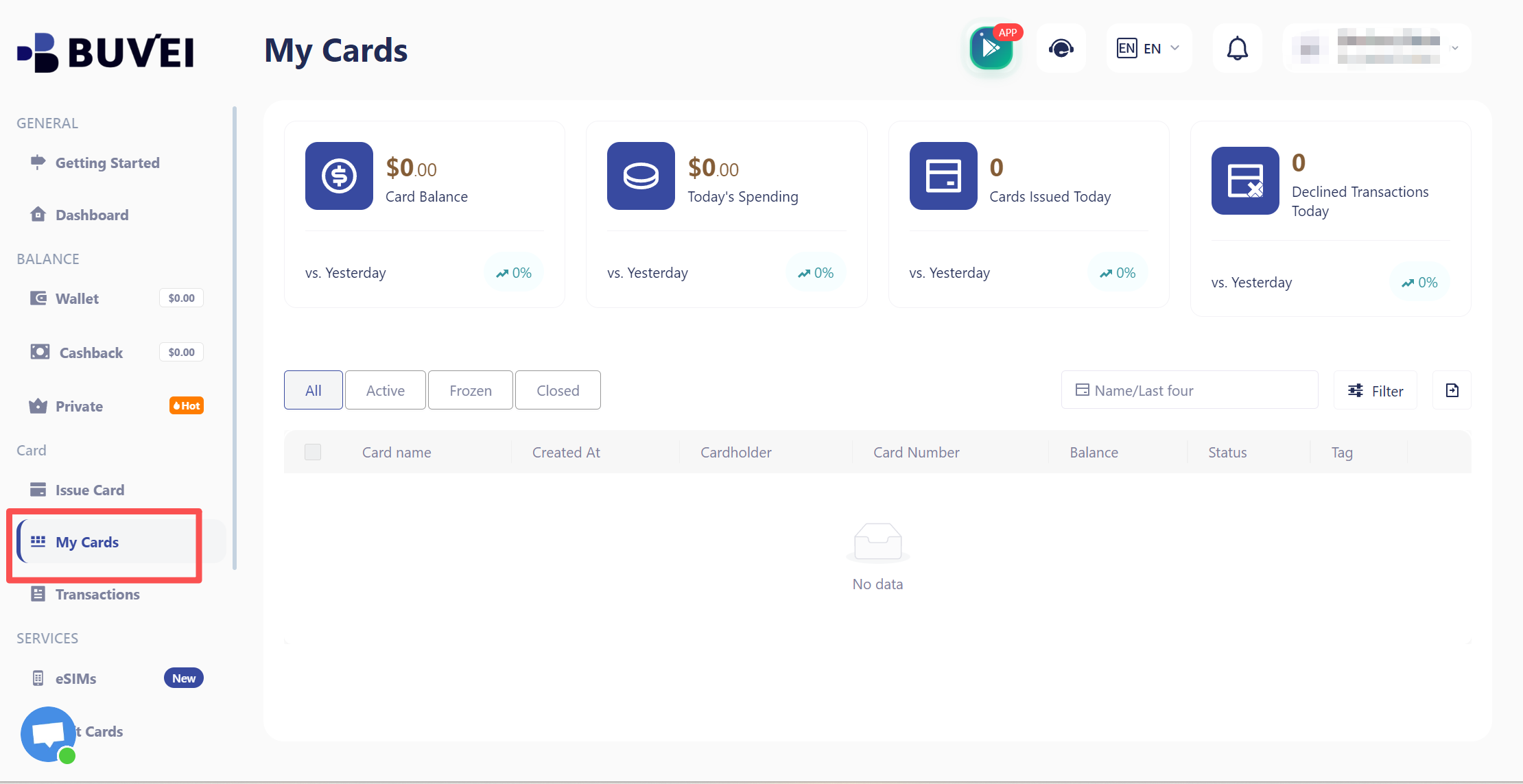
Task: Click the Card Balance dollar icon
Action: 339,176
